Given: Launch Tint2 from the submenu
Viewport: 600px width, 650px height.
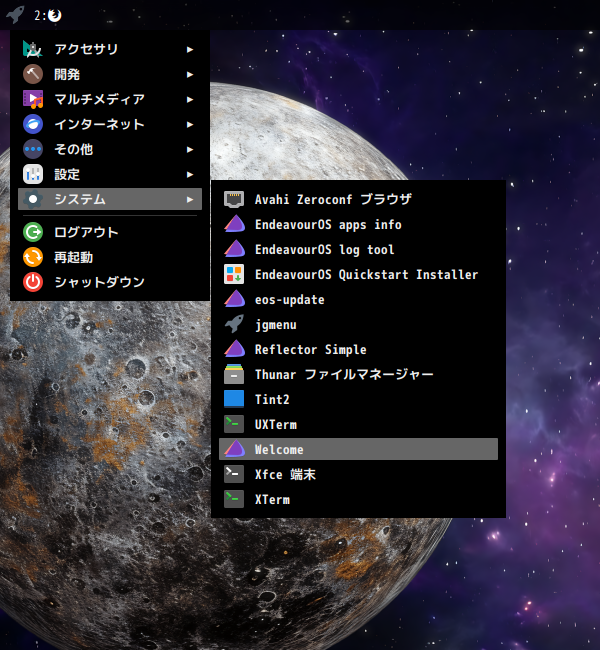Looking at the screenshot, I should [358, 399].
